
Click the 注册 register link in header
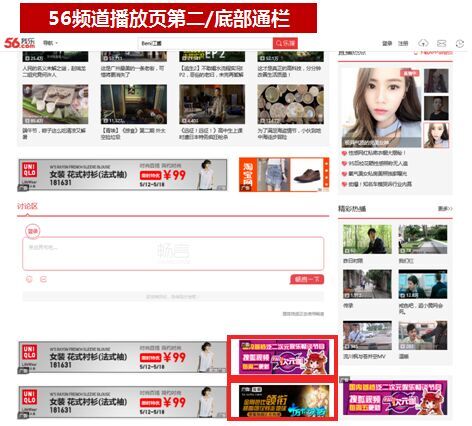tap(403, 43)
